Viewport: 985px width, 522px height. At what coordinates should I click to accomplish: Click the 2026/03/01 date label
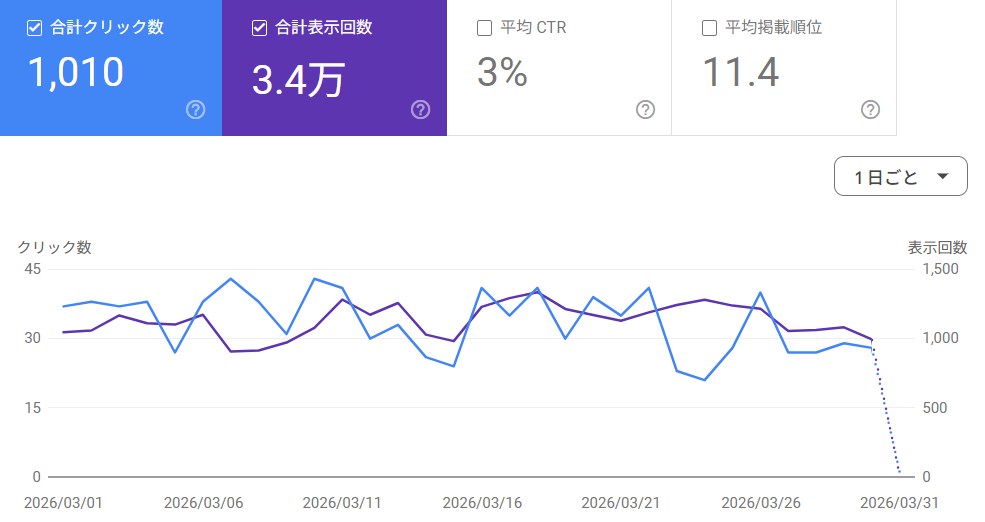(64, 501)
